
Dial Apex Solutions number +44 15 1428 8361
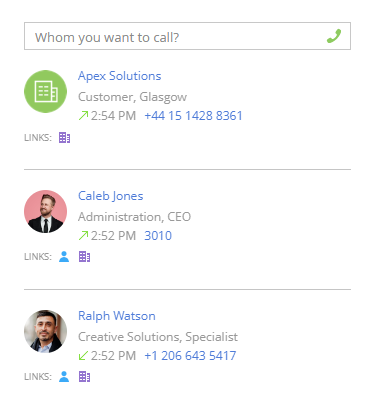193,116
